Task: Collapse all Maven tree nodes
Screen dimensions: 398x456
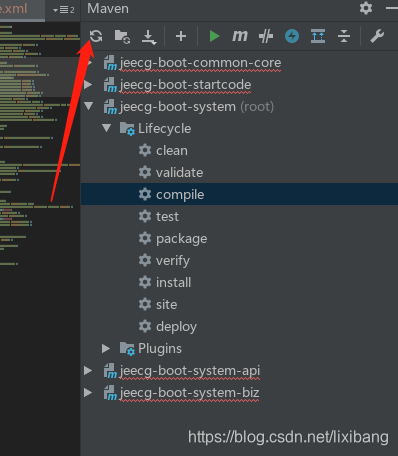Action: coord(344,36)
